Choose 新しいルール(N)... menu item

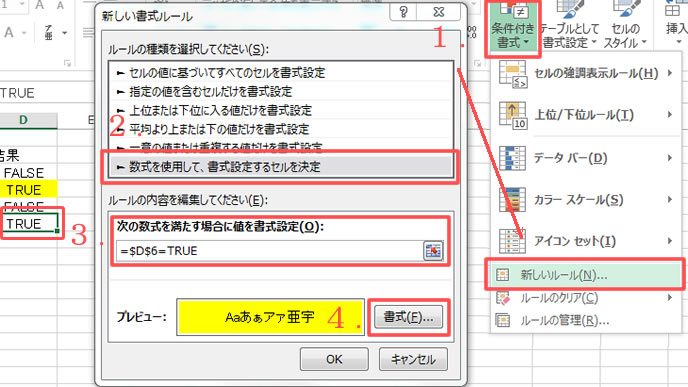pos(586,275)
